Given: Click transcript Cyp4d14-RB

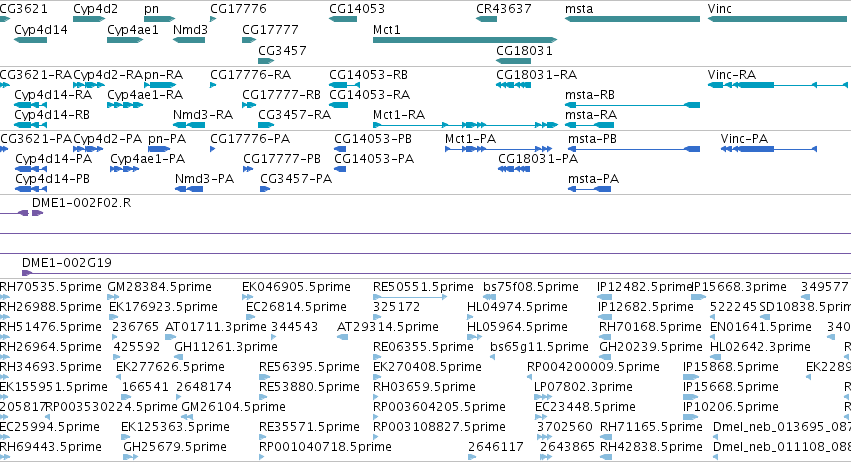Looking at the screenshot, I should pyautogui.click(x=30, y=125).
